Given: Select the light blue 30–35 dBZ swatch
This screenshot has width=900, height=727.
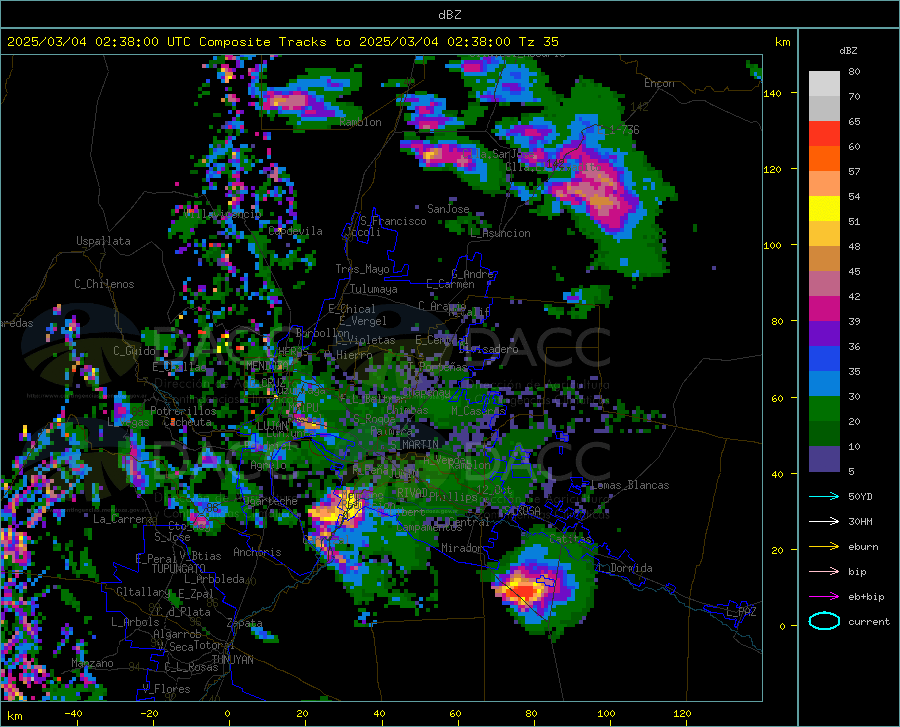Looking at the screenshot, I should (824, 384).
